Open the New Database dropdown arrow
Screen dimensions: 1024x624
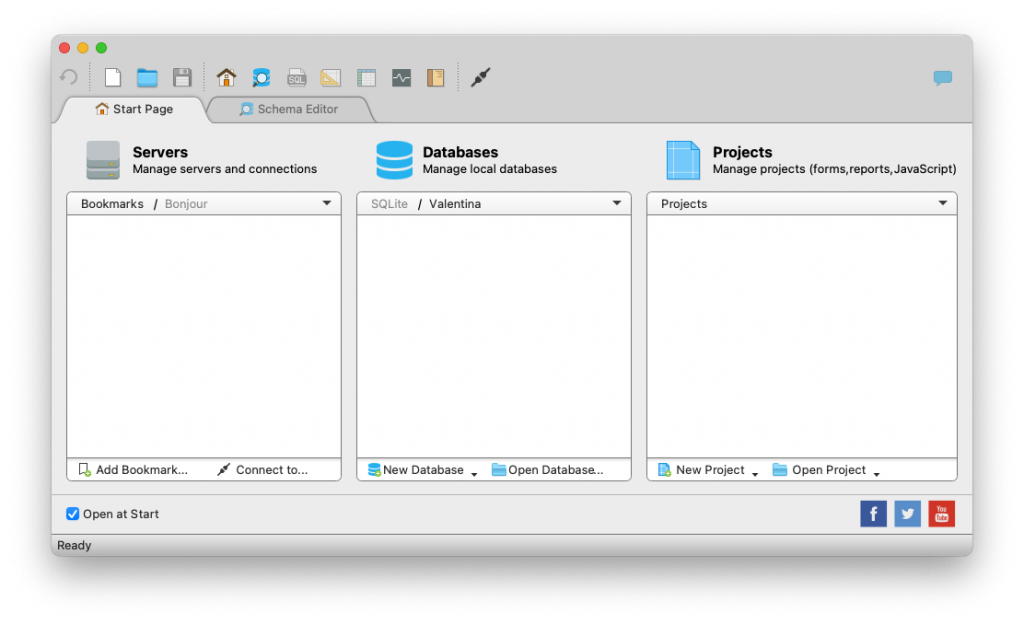[474, 474]
